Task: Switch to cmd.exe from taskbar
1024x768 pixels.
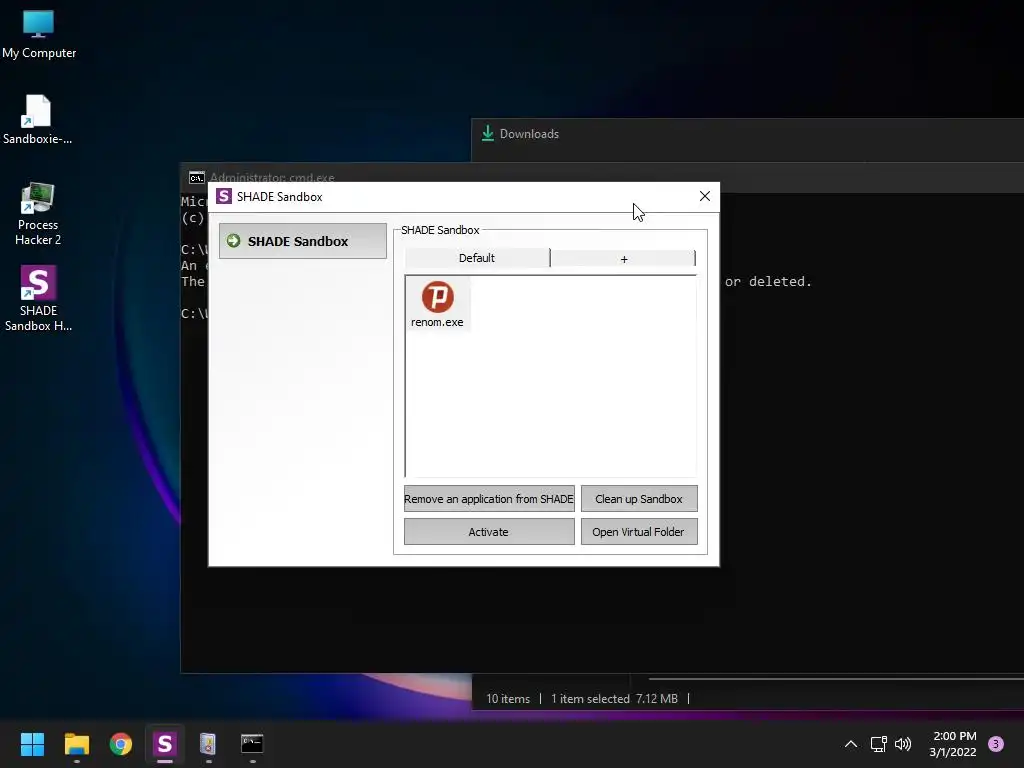Action: [252, 744]
